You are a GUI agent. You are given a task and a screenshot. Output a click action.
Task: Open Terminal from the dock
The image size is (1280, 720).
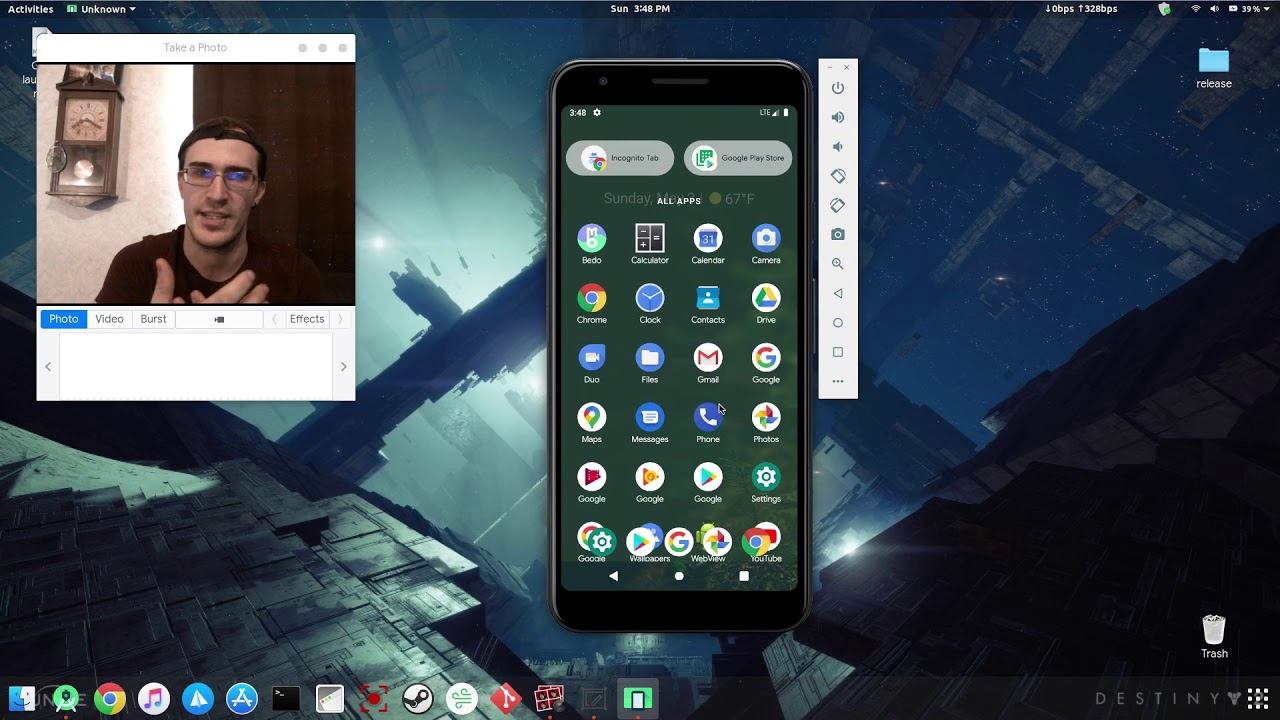coord(286,698)
